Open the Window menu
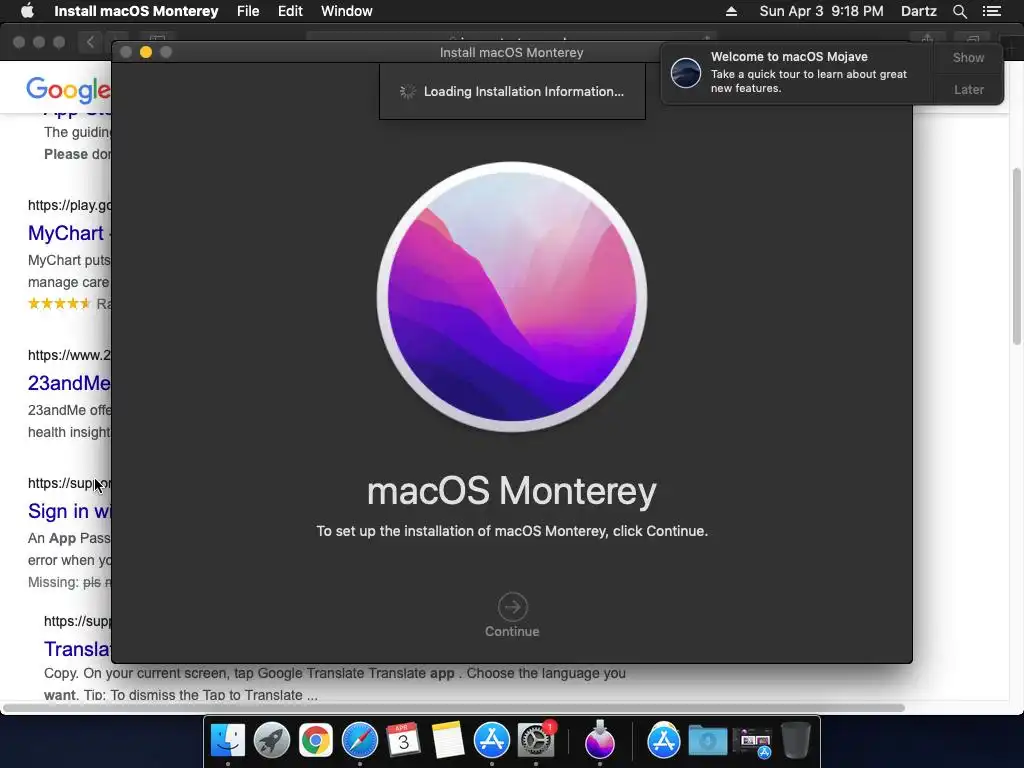This screenshot has height=768, width=1024. point(346,11)
